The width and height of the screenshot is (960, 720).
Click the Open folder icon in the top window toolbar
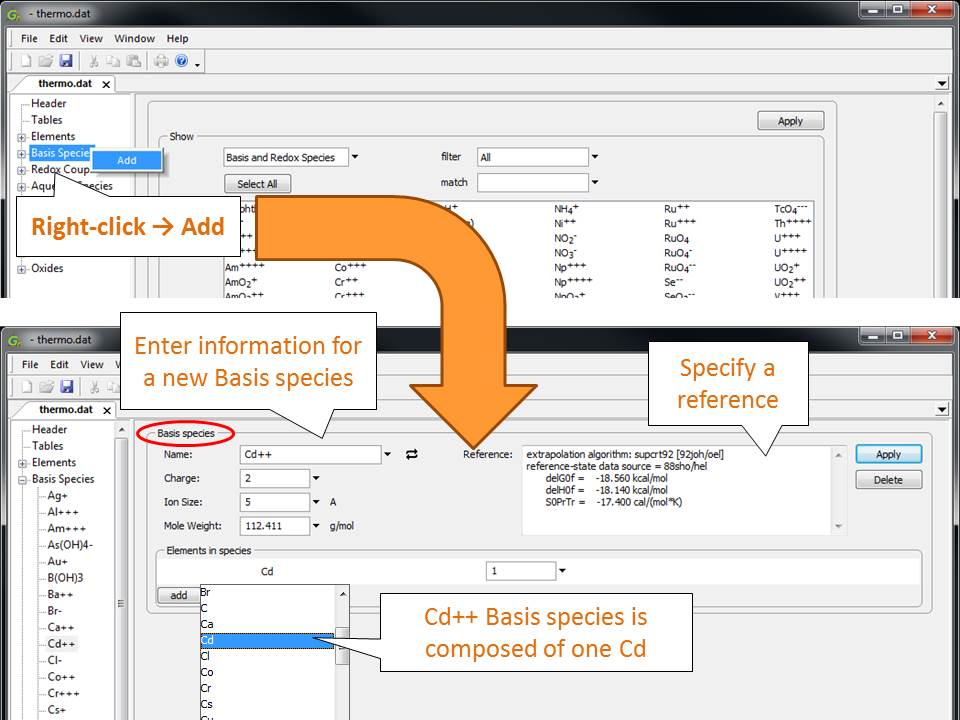pyautogui.click(x=46, y=61)
